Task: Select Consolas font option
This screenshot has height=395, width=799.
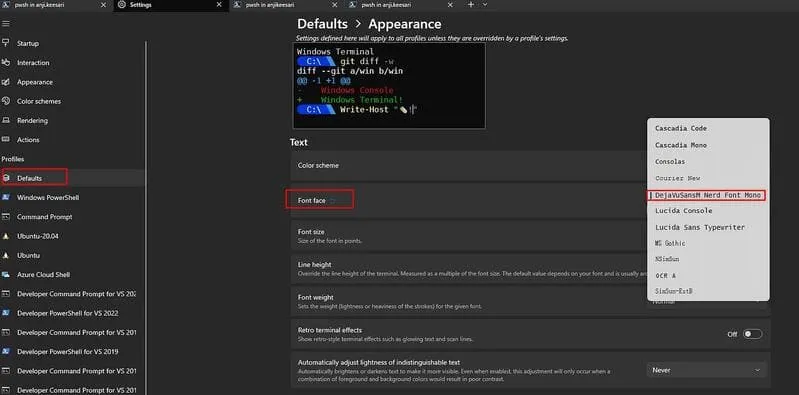Action: pyautogui.click(x=708, y=162)
